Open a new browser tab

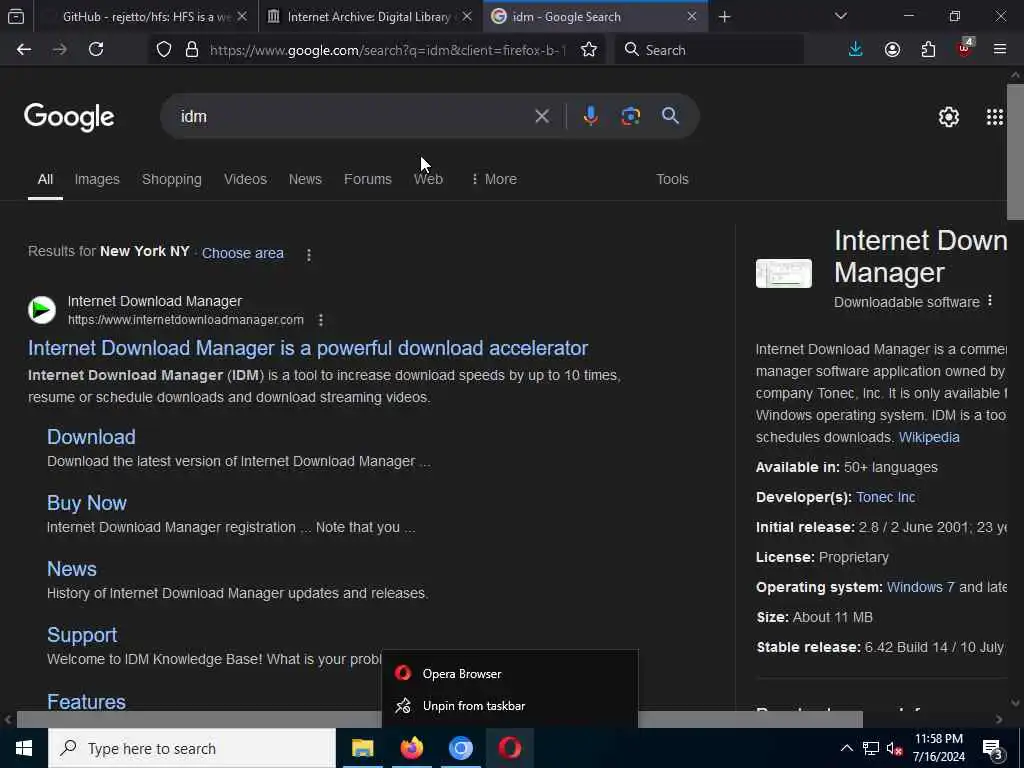pyautogui.click(x=724, y=17)
